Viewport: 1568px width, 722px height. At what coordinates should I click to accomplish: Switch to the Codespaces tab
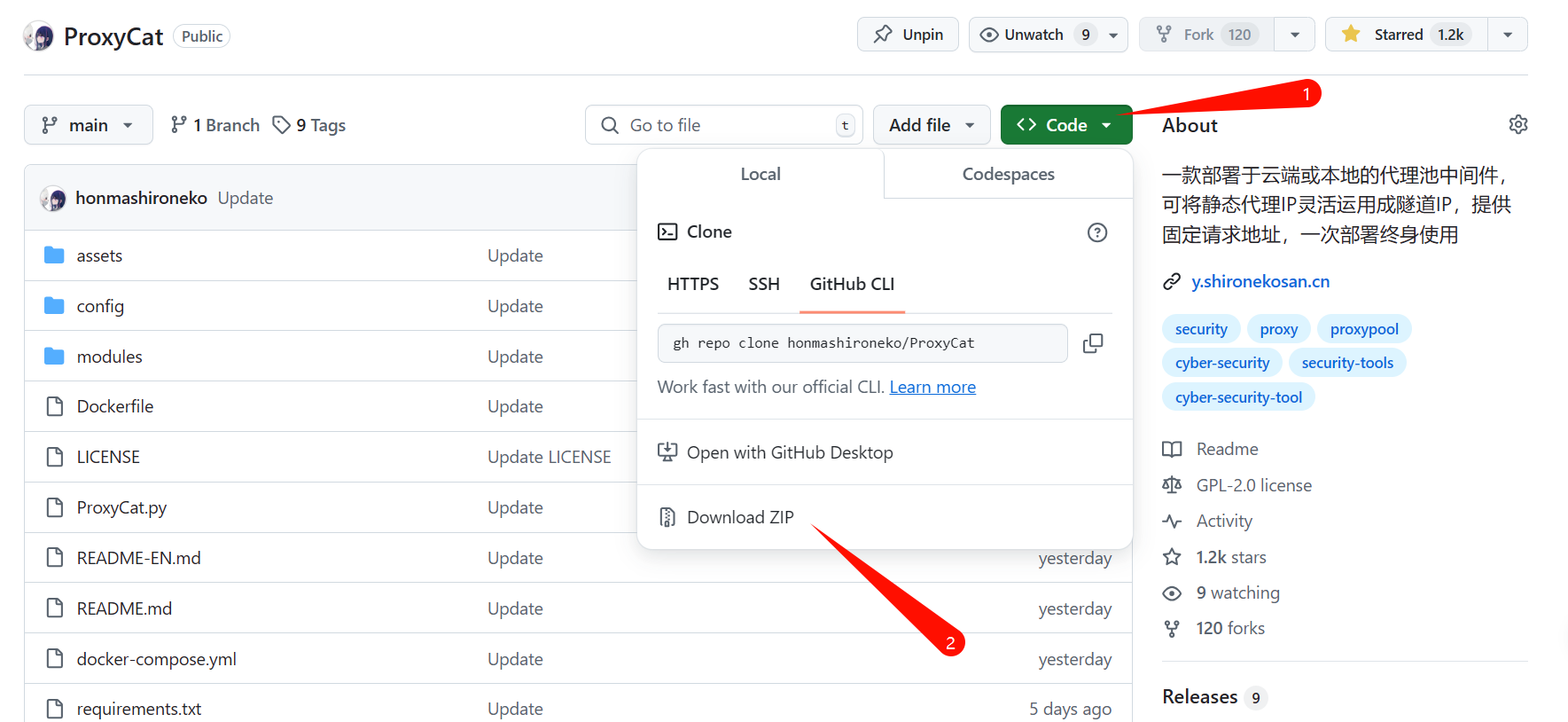point(1008,175)
